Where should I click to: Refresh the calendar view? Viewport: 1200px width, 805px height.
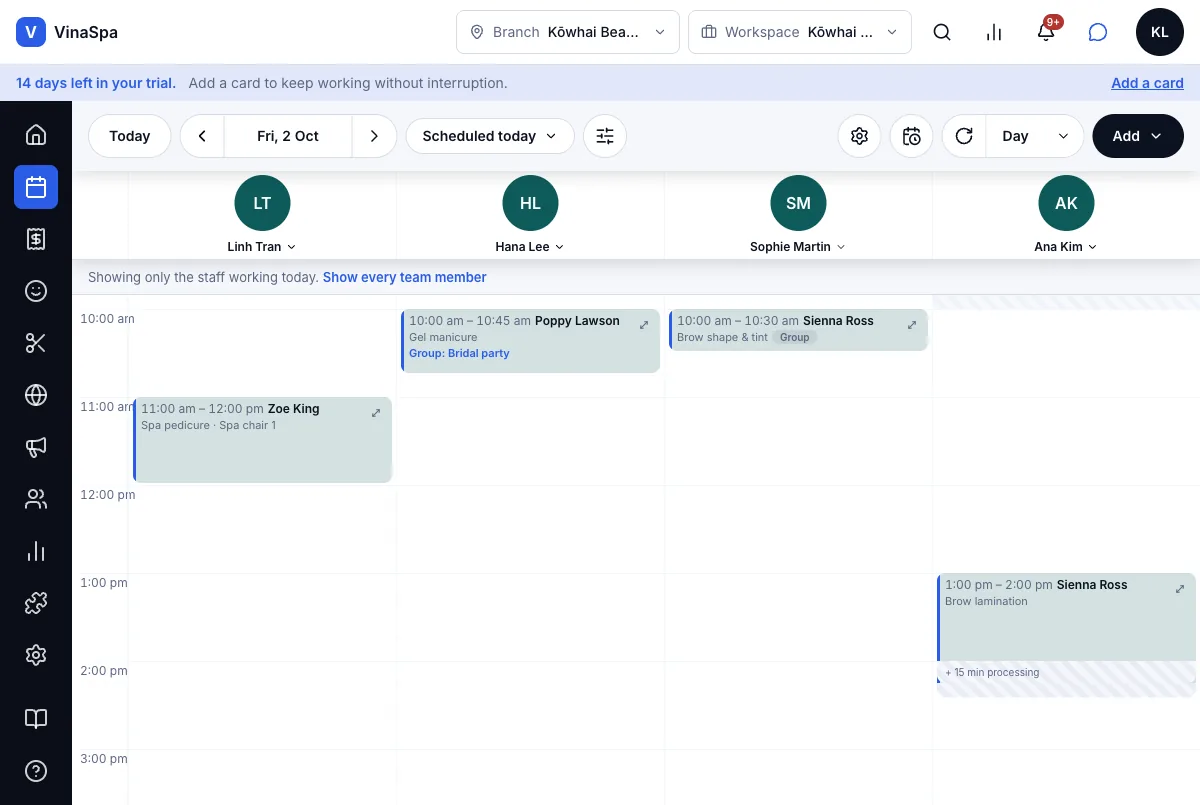[964, 136]
